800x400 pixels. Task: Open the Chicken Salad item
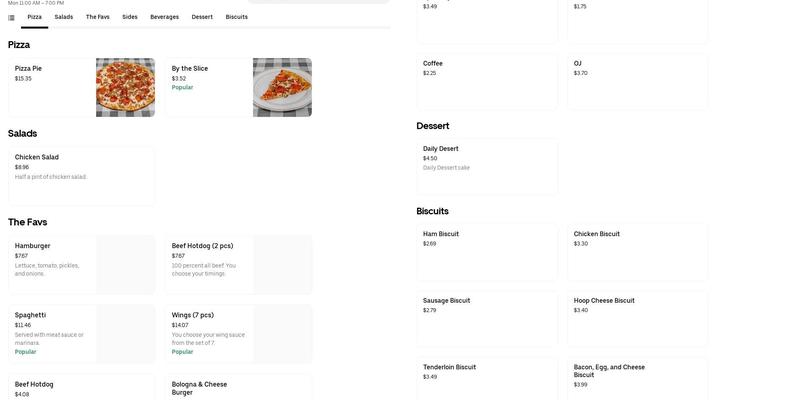coord(81,176)
